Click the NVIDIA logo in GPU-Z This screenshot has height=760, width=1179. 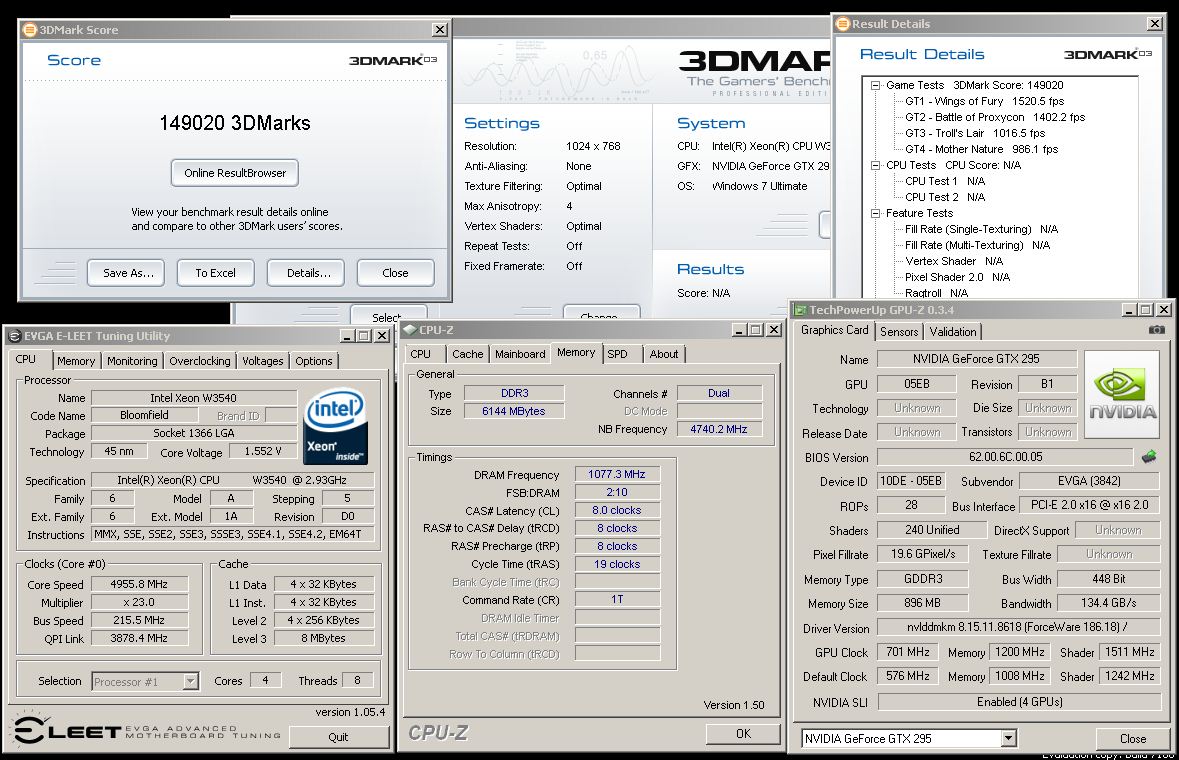(1123, 395)
